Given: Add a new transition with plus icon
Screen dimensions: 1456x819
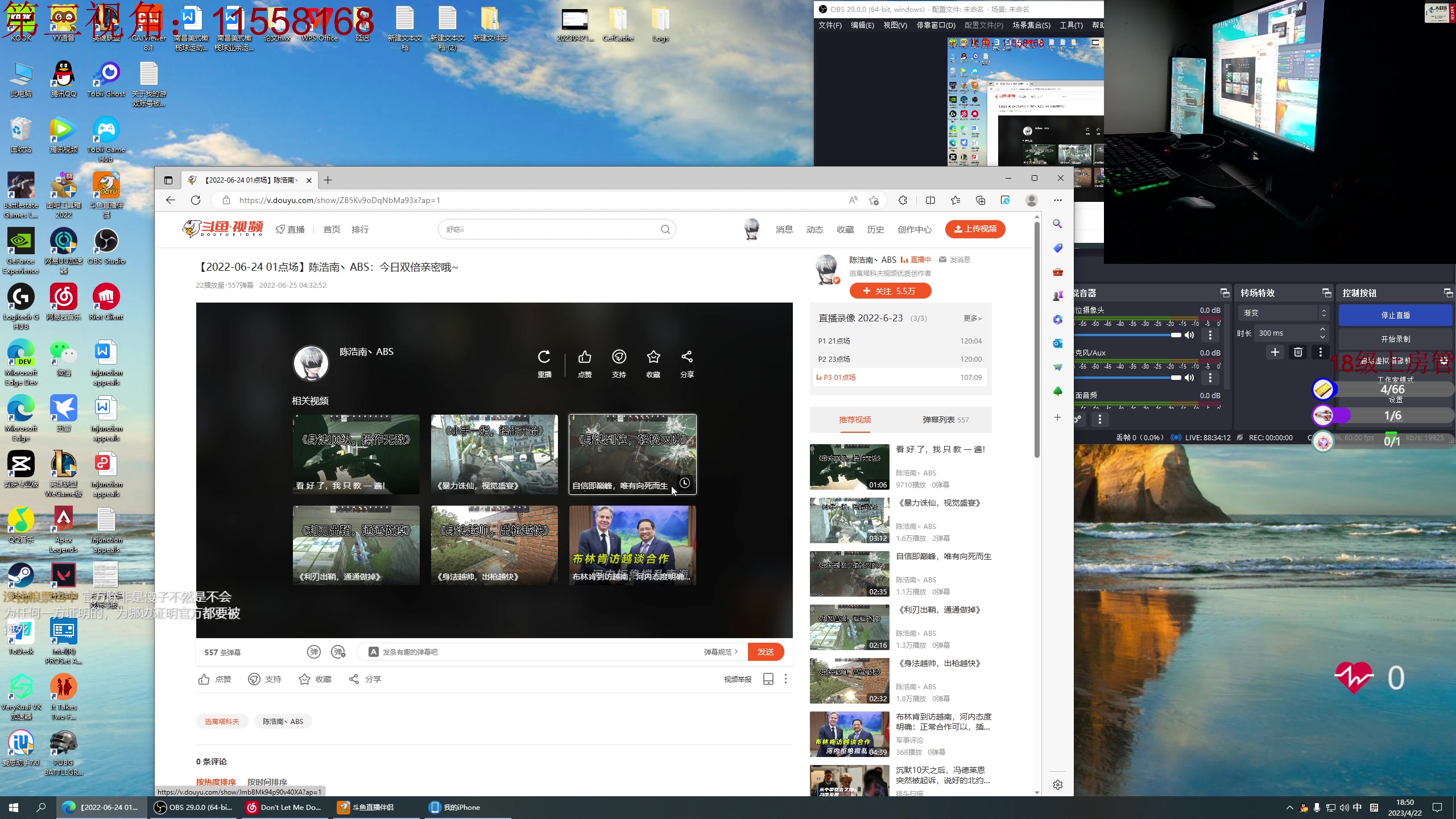Looking at the screenshot, I should coord(1275,352).
